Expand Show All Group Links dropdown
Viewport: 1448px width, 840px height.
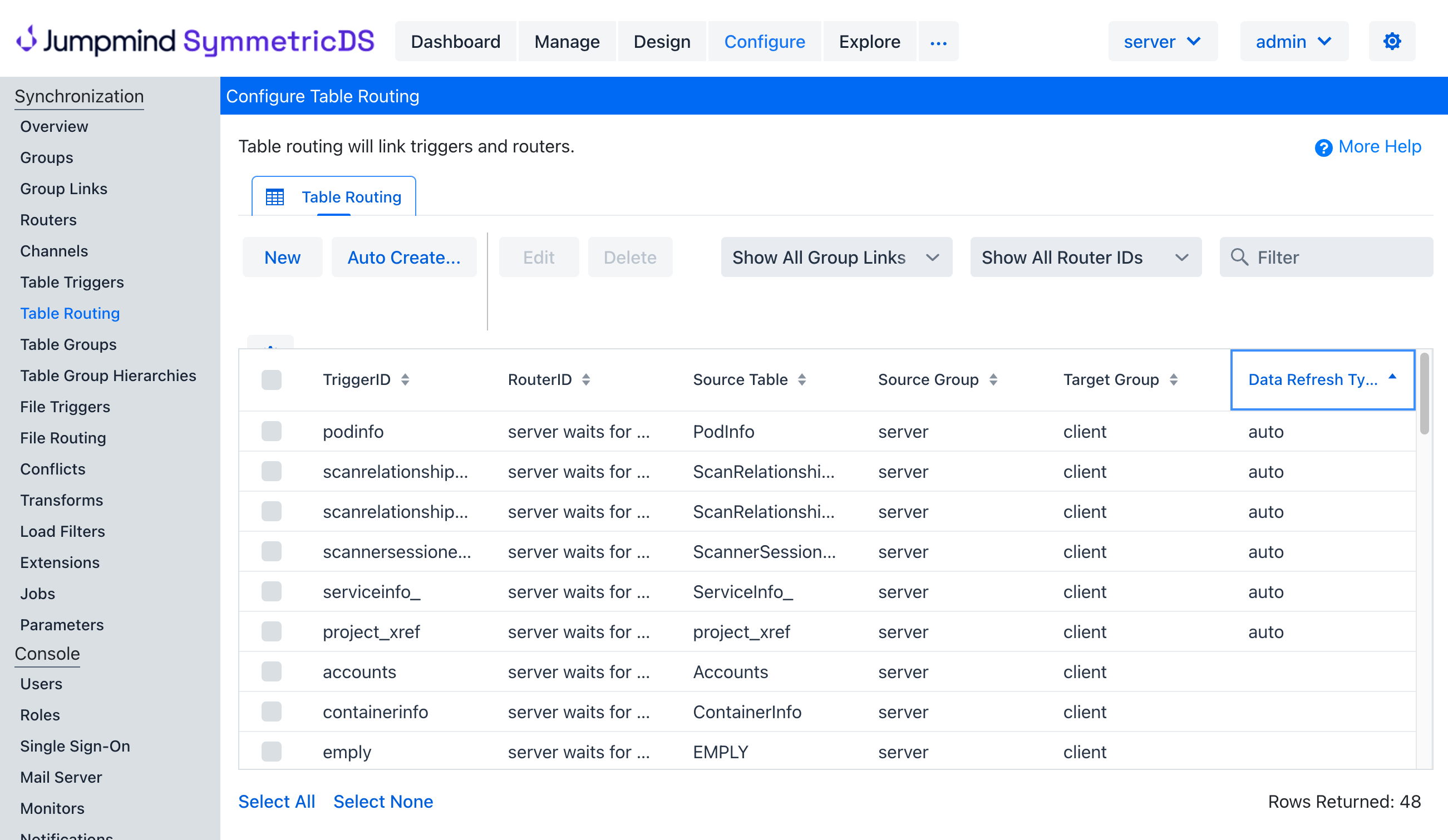[x=836, y=258]
